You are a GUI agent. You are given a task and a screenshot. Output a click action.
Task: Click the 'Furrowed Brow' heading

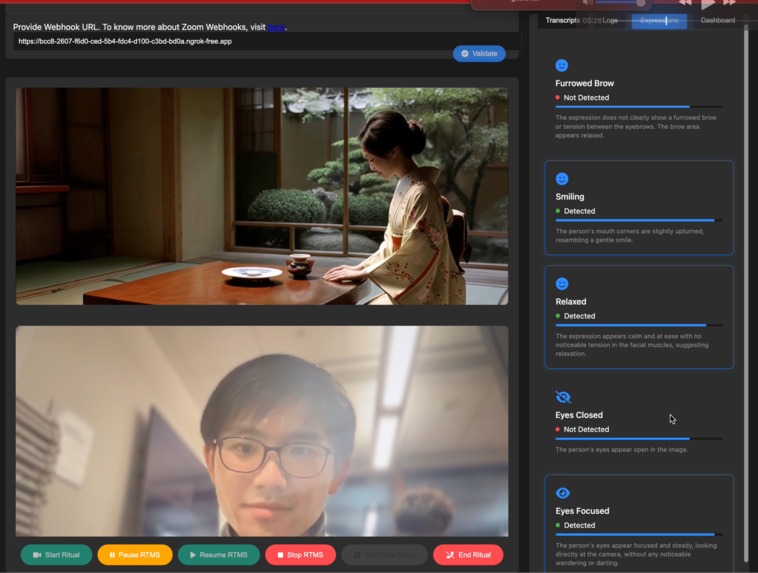(x=584, y=83)
